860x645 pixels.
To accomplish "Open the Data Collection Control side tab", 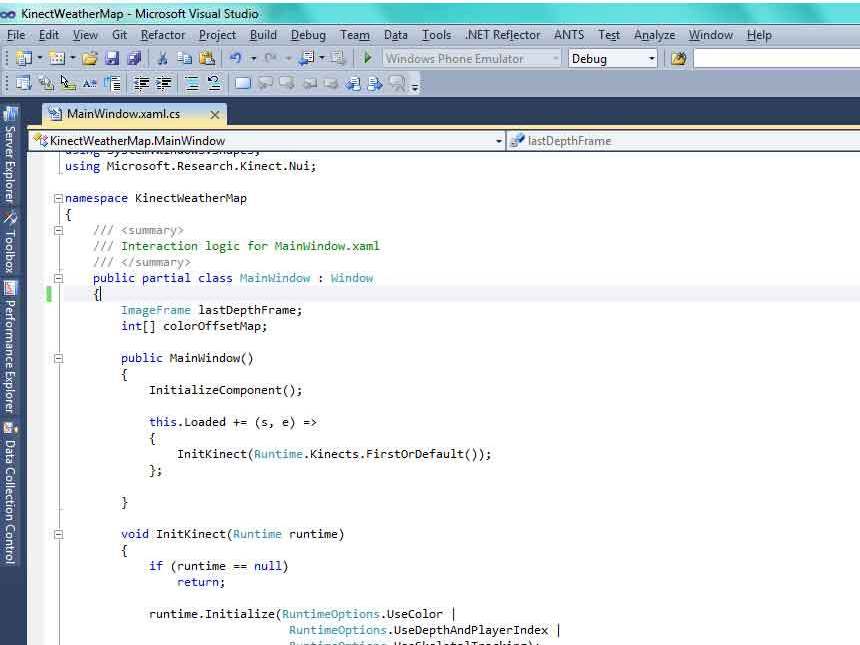I will coord(10,493).
